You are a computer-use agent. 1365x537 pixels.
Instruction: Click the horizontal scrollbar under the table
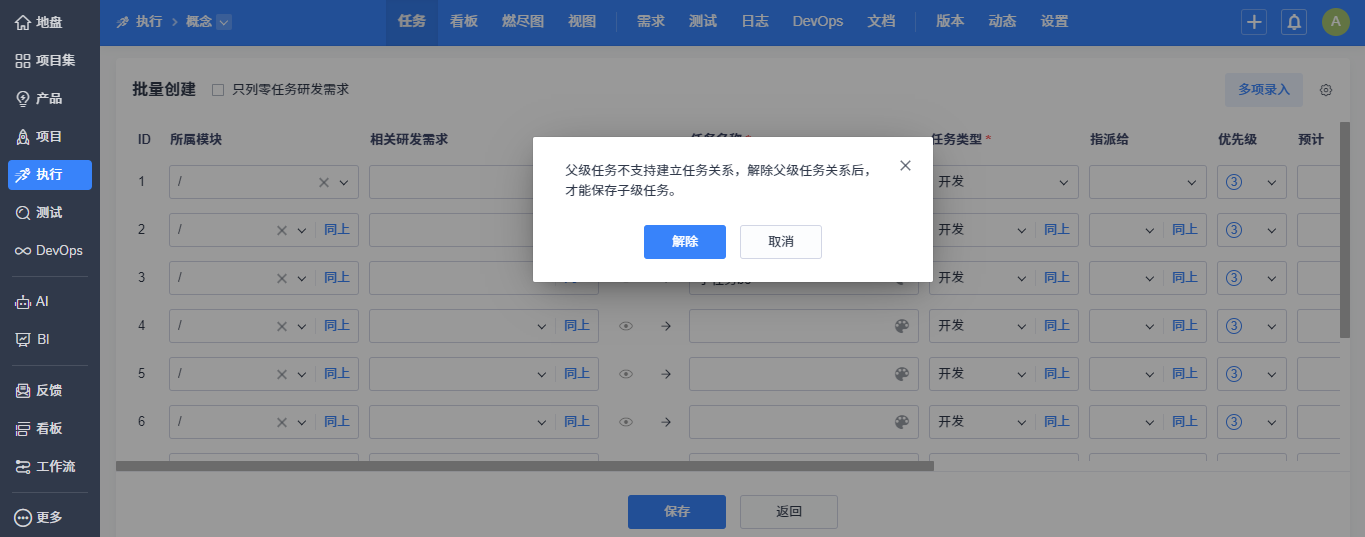[x=525, y=466]
